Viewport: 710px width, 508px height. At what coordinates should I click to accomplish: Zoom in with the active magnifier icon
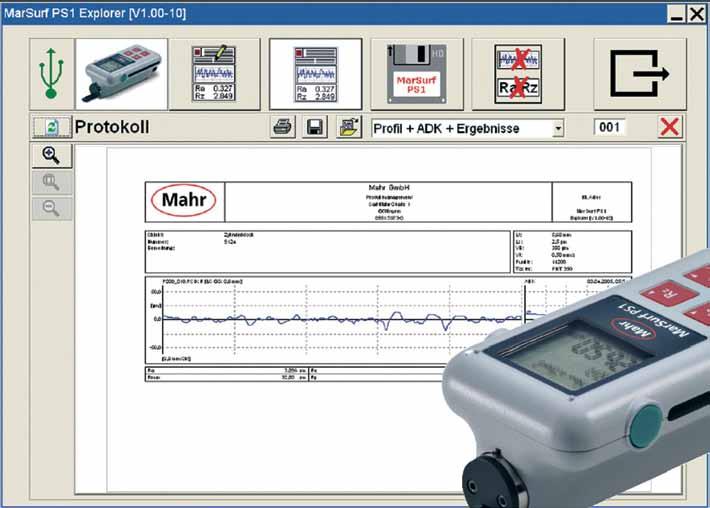52,156
